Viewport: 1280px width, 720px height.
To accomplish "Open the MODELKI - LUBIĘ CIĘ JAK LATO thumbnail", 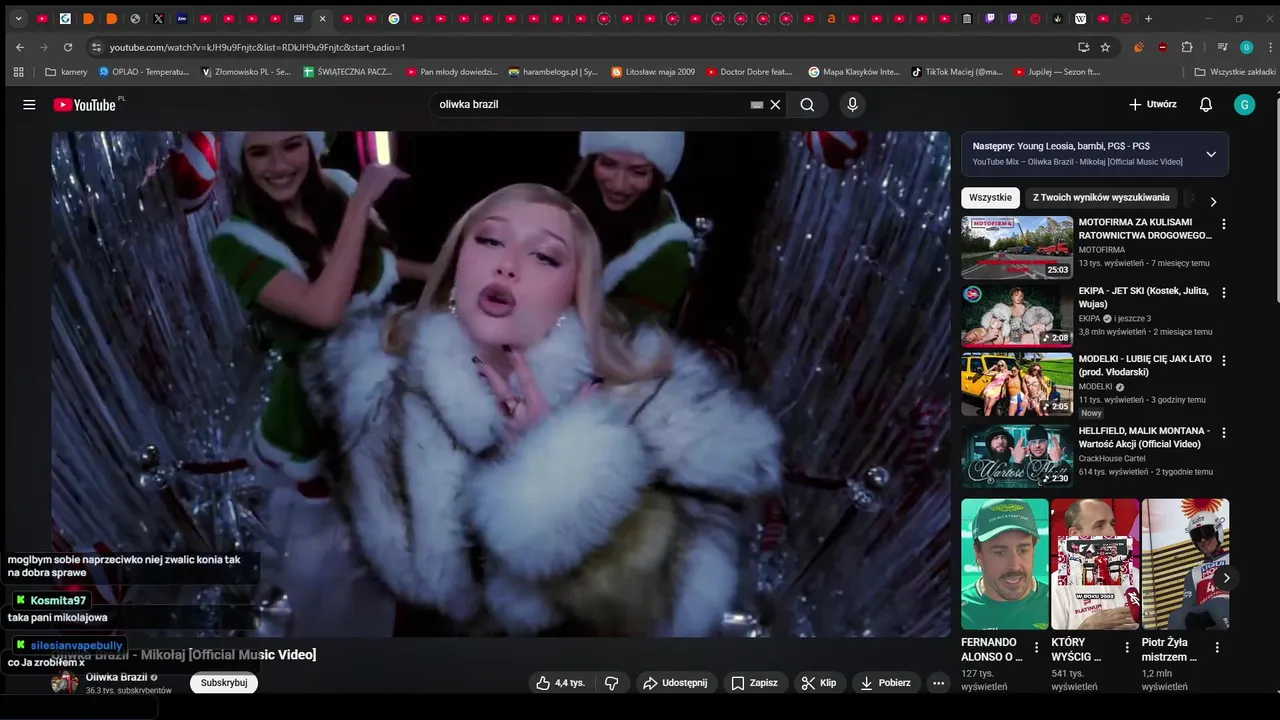I will click(x=1017, y=384).
